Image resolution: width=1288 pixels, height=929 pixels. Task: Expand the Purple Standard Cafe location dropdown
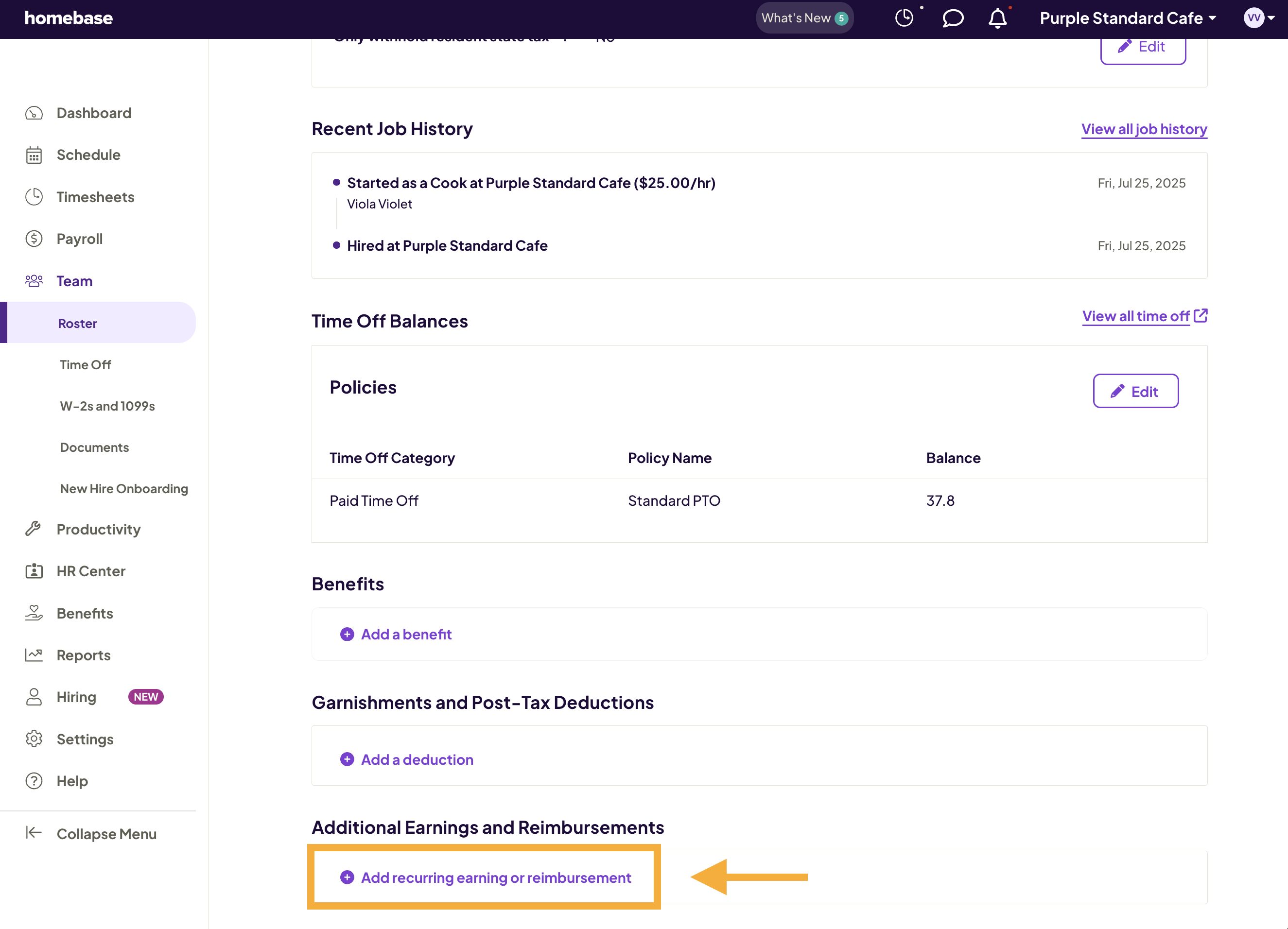click(x=1128, y=18)
